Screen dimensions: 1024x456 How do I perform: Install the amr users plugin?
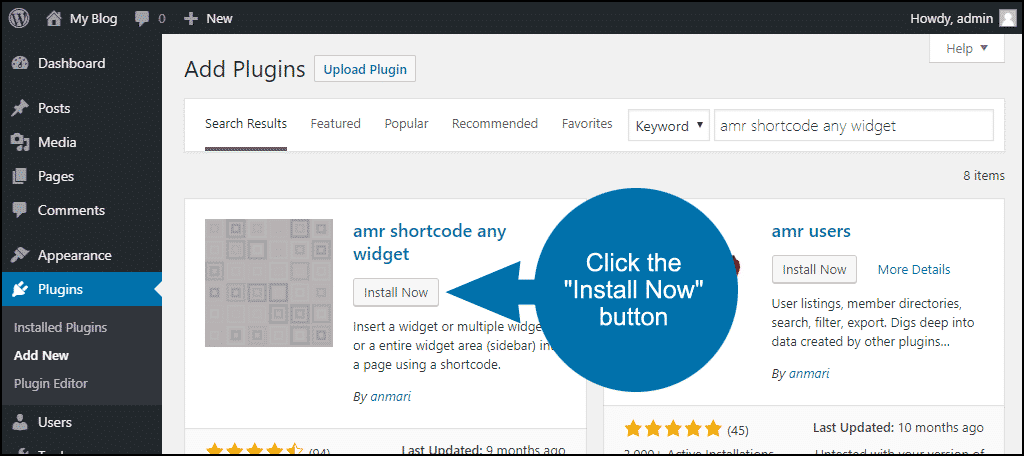click(814, 270)
